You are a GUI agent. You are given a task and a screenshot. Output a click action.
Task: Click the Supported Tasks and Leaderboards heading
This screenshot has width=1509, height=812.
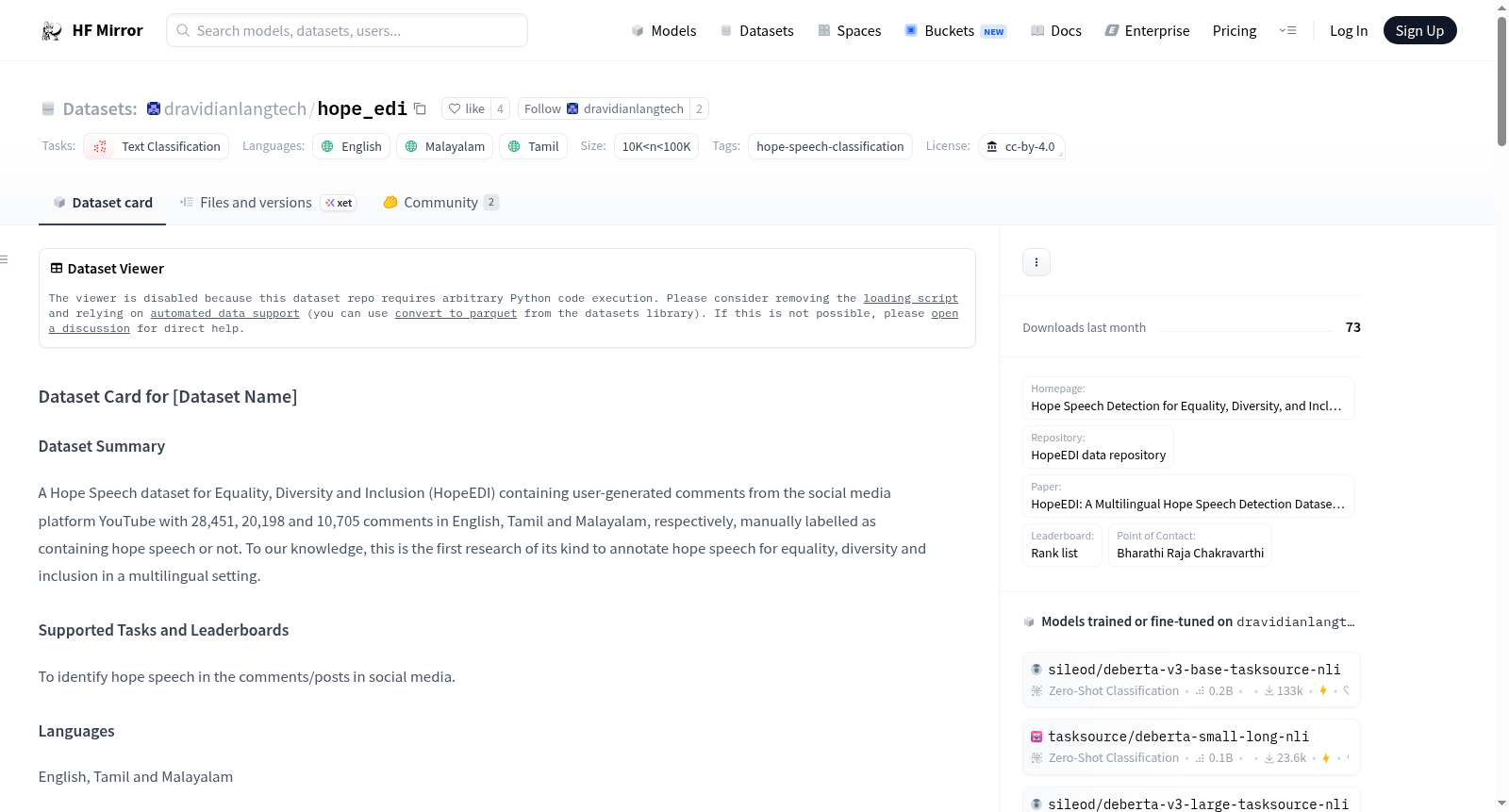coord(163,630)
